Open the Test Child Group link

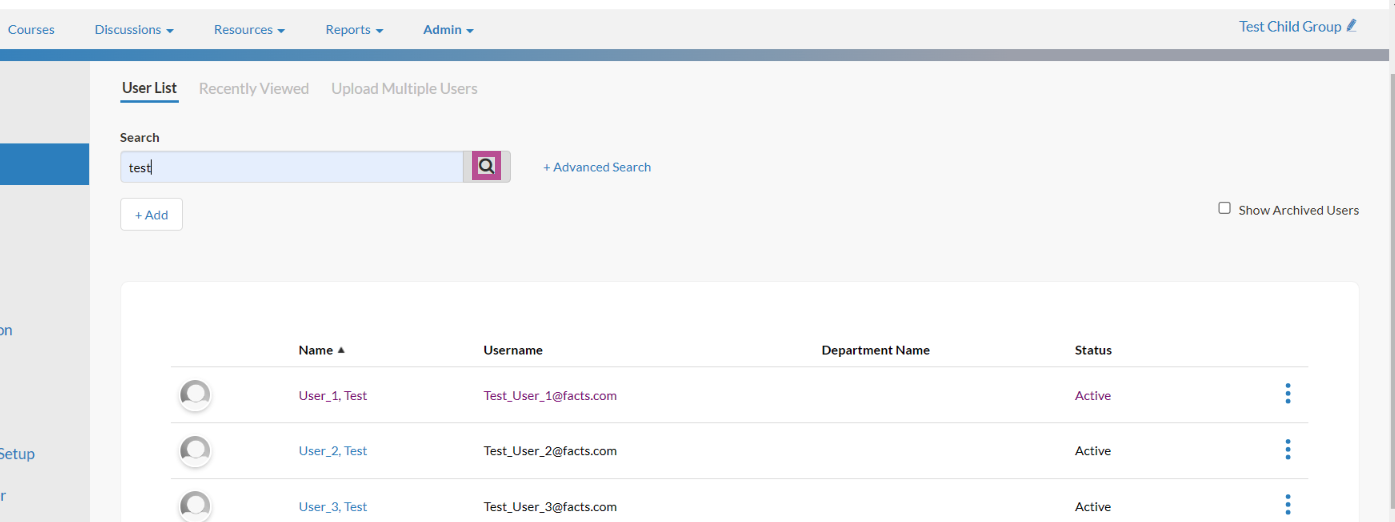click(x=1290, y=26)
